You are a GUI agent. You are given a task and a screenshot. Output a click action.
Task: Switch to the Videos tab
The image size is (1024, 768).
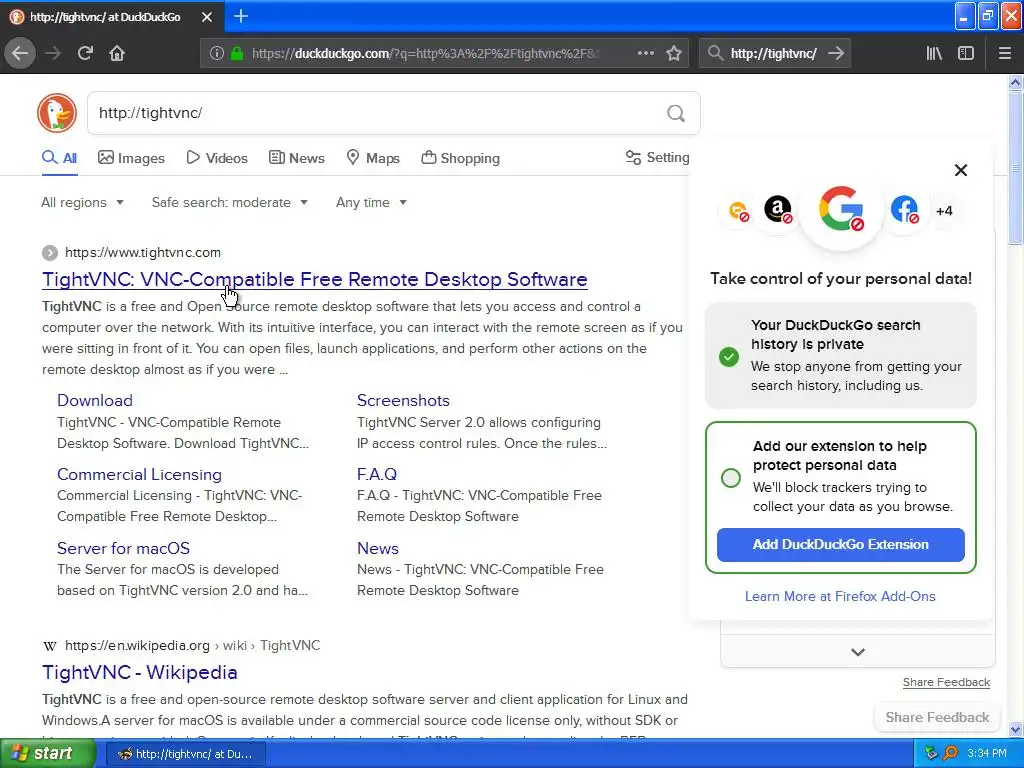(217, 158)
